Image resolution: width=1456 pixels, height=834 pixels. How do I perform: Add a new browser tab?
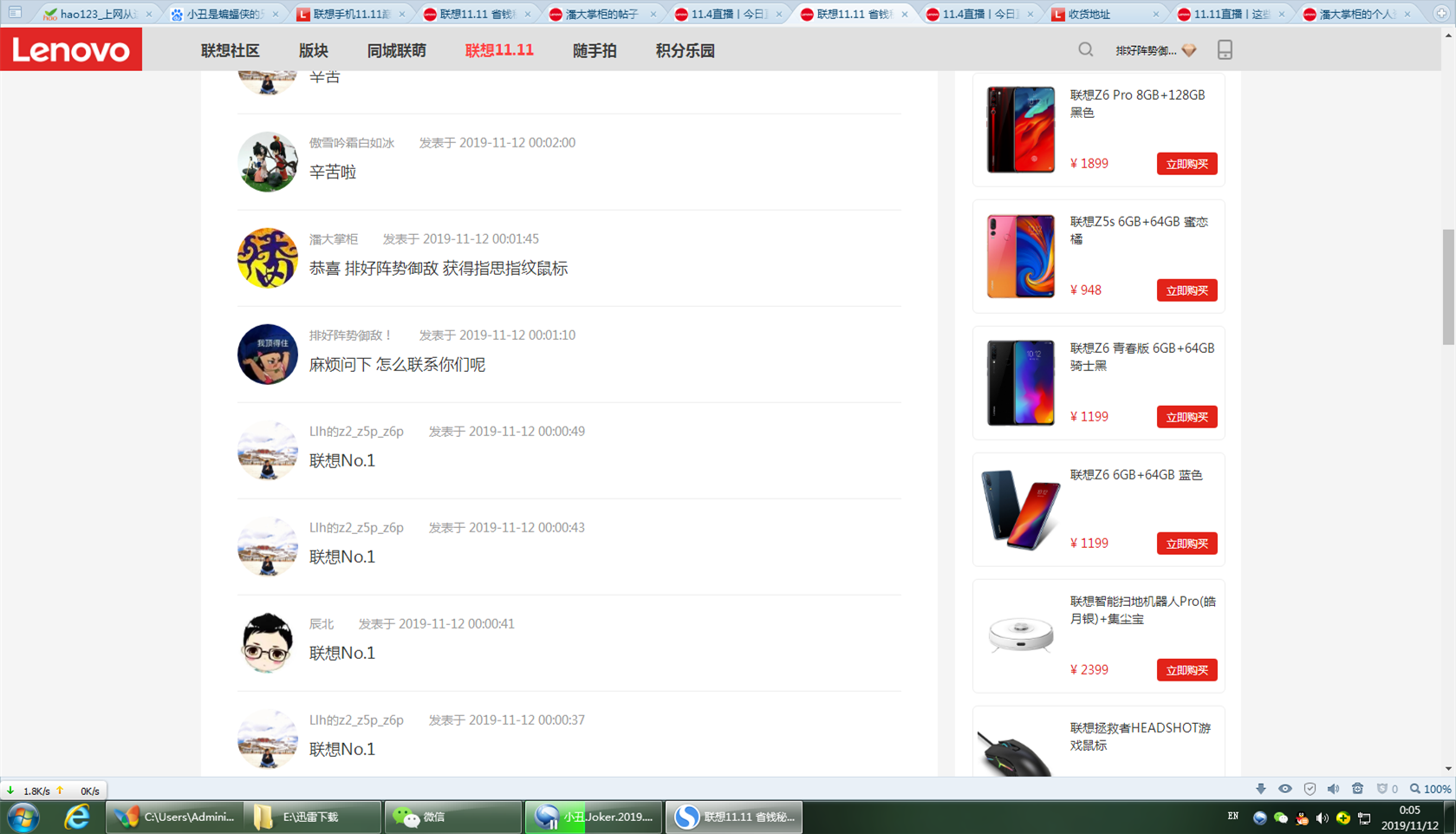pyautogui.click(x=1441, y=13)
